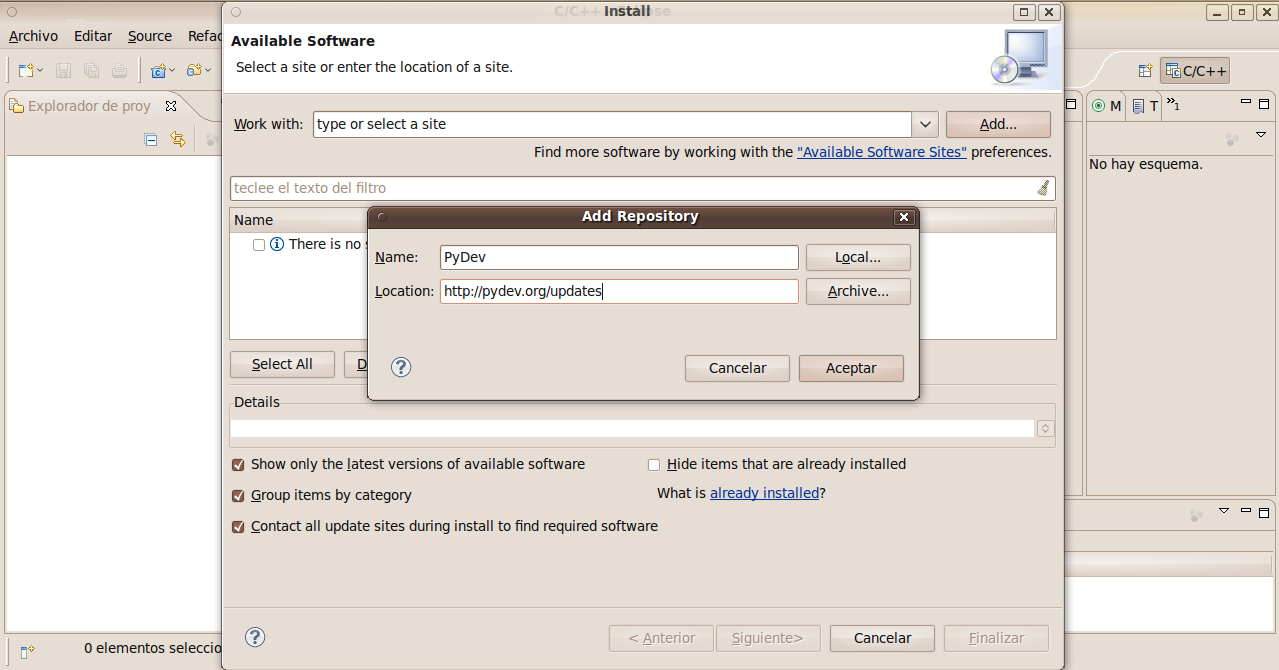Open the Archivo menu
This screenshot has height=670, width=1279.
point(33,36)
